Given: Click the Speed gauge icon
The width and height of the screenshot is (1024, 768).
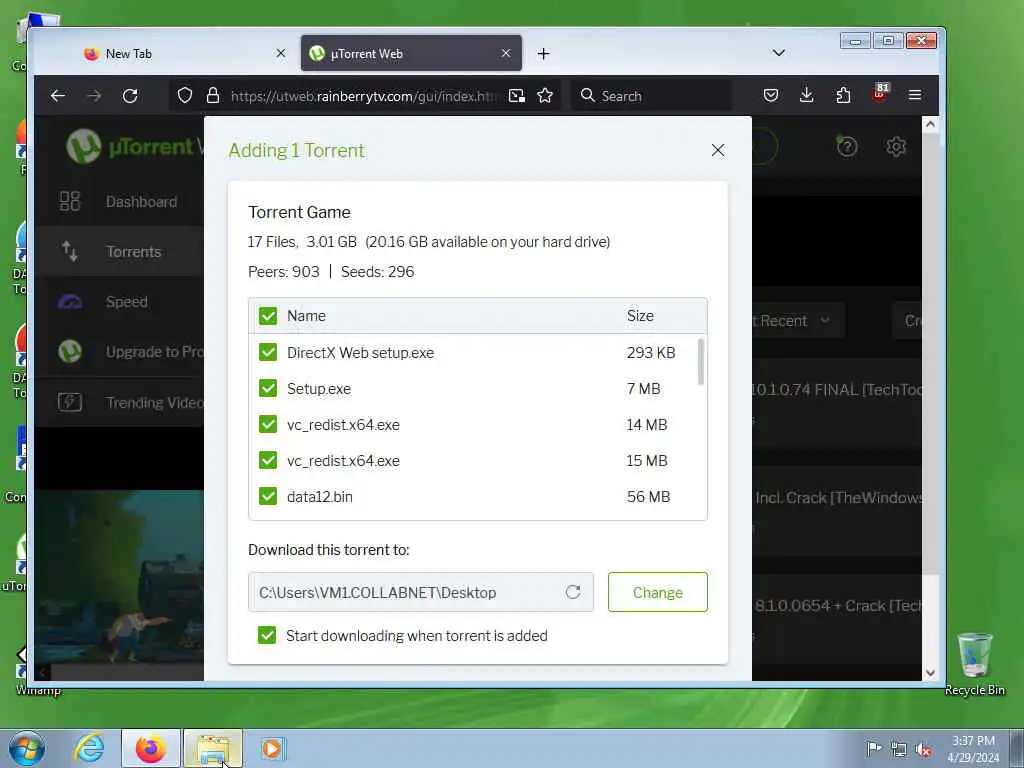Looking at the screenshot, I should (x=70, y=302).
